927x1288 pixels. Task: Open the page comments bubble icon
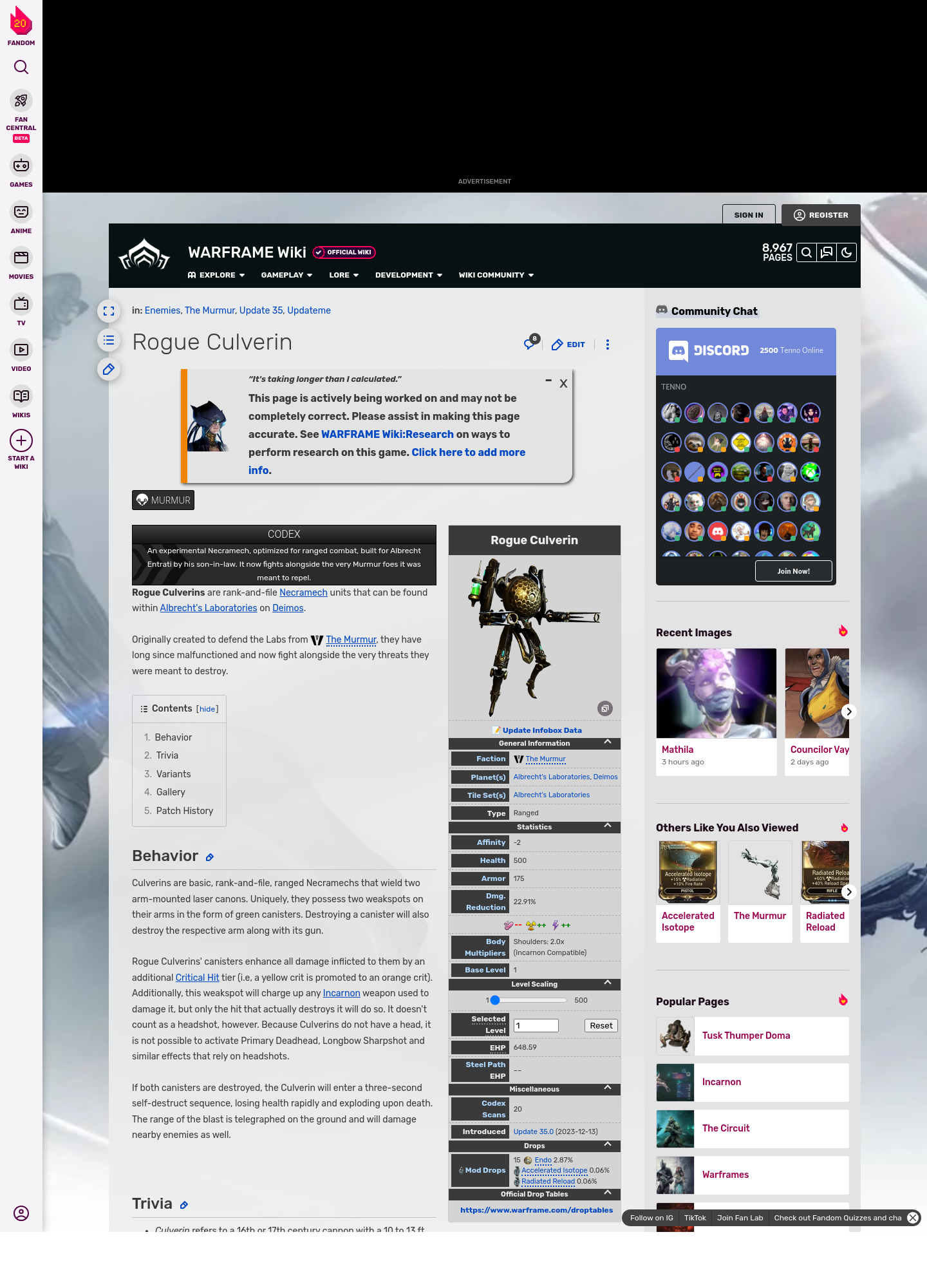pos(530,343)
